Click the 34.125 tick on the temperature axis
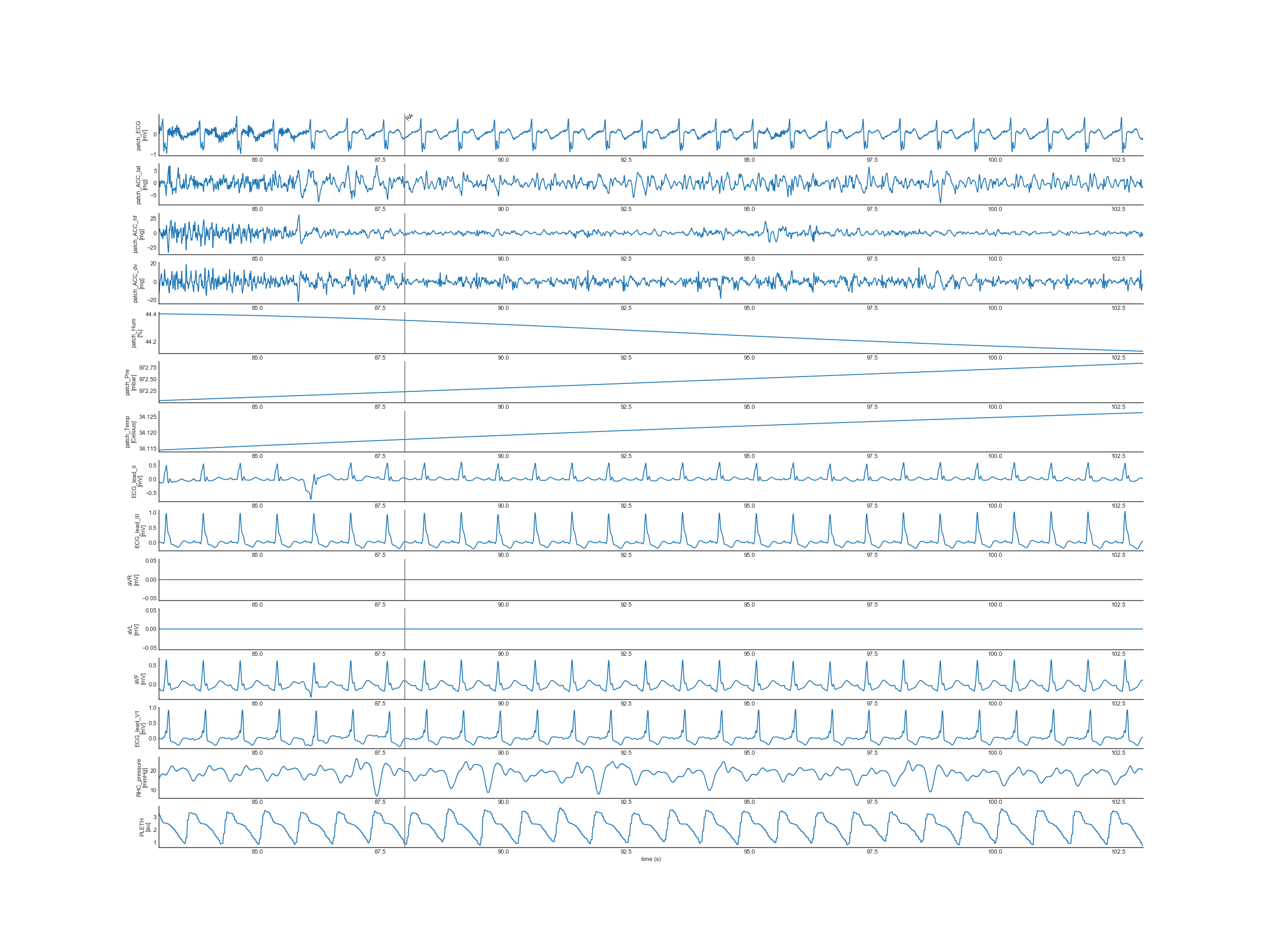 tap(148, 417)
